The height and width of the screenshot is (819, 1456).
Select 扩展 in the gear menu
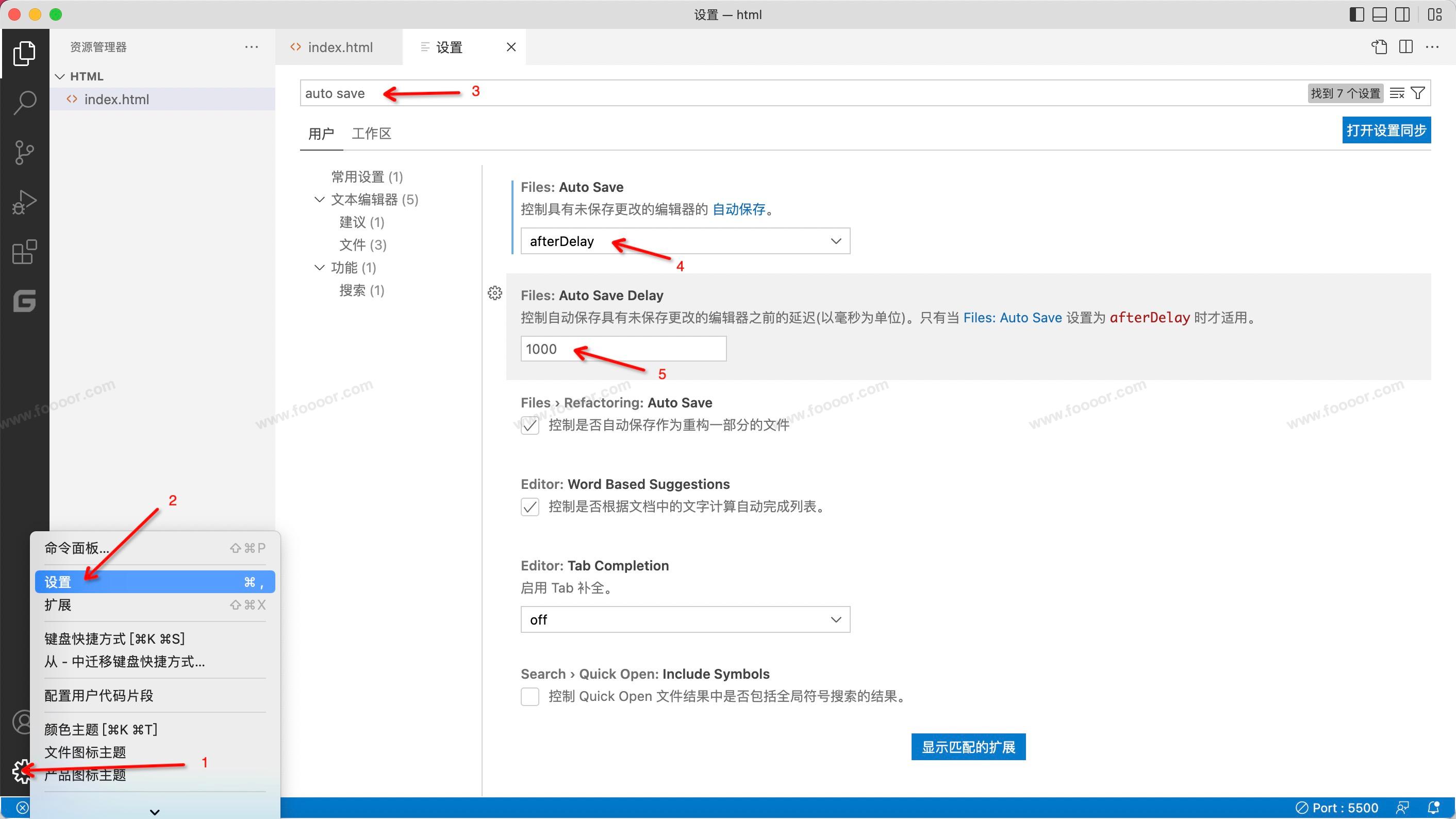tap(58, 605)
